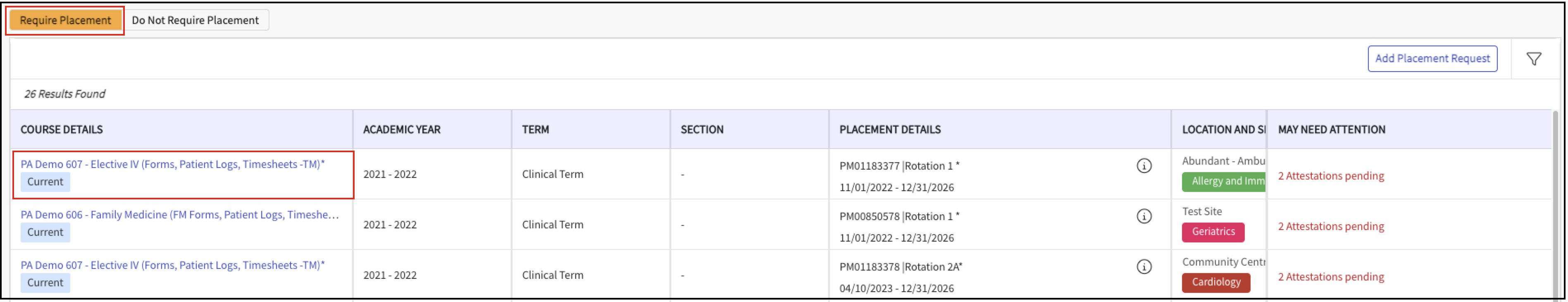Click the May Need Attention column header
The height and width of the screenshot is (302, 1568).
coord(1331,129)
